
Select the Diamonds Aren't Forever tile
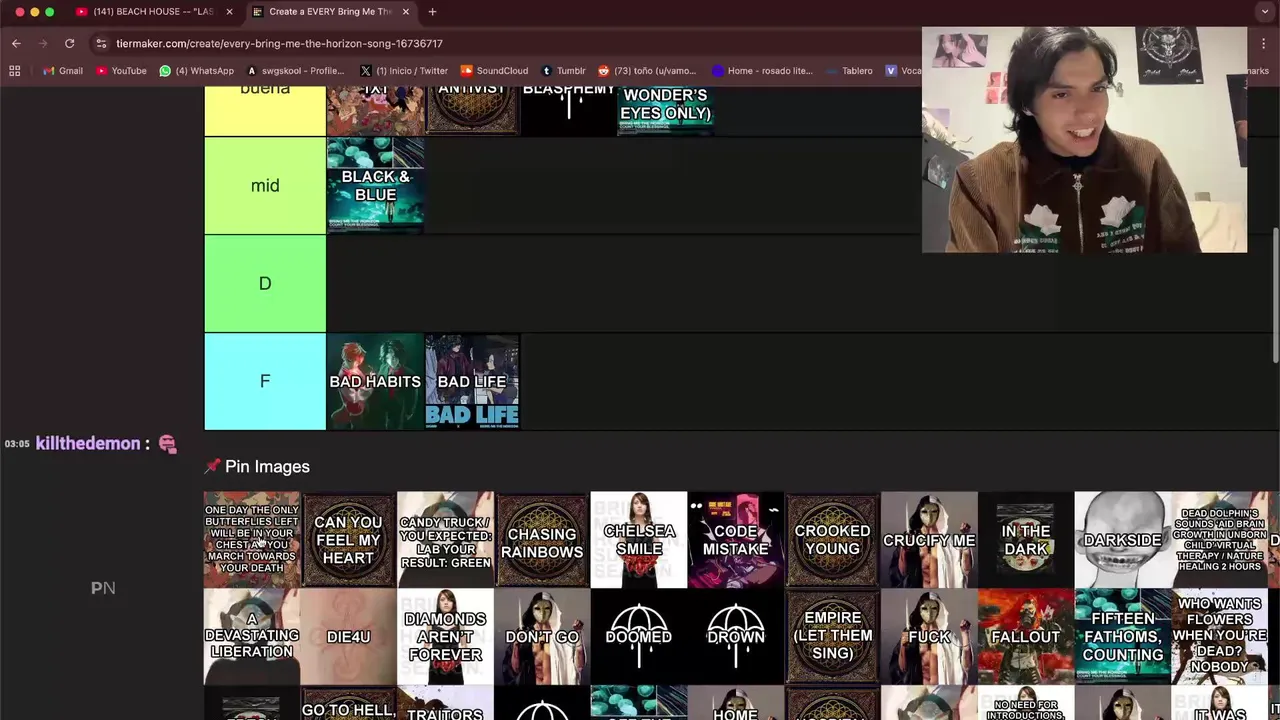click(445, 637)
